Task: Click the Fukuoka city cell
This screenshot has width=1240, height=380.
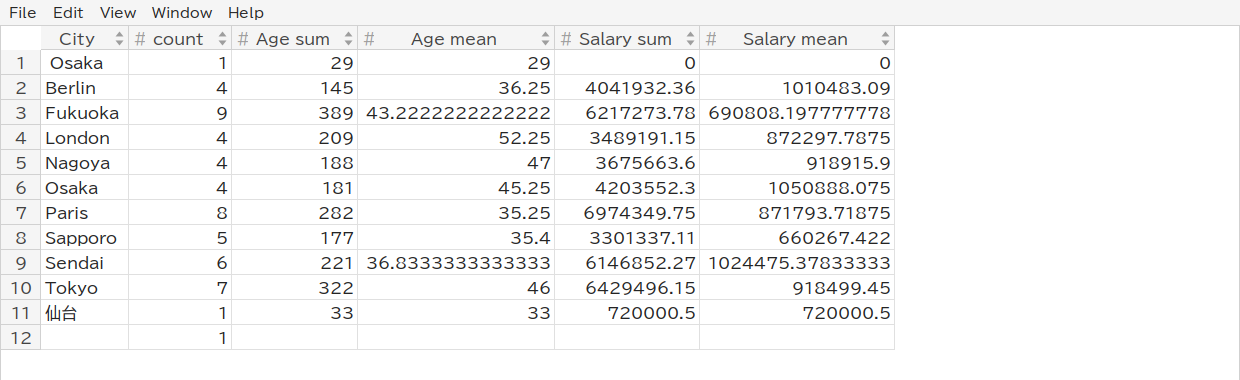Action: pyautogui.click(x=85, y=113)
